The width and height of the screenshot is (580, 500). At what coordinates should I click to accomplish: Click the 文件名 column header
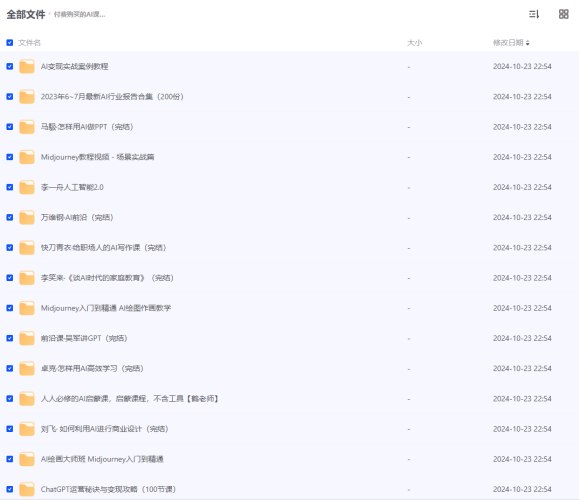point(29,43)
